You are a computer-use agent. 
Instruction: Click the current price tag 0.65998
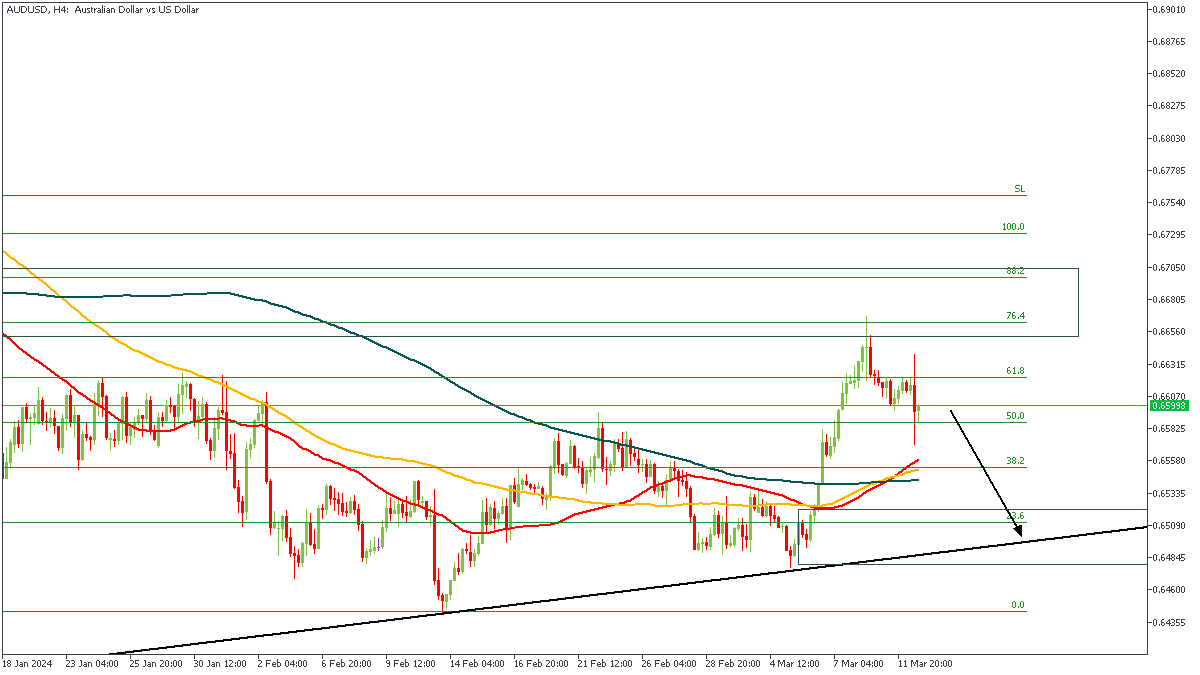pyautogui.click(x=1168, y=405)
